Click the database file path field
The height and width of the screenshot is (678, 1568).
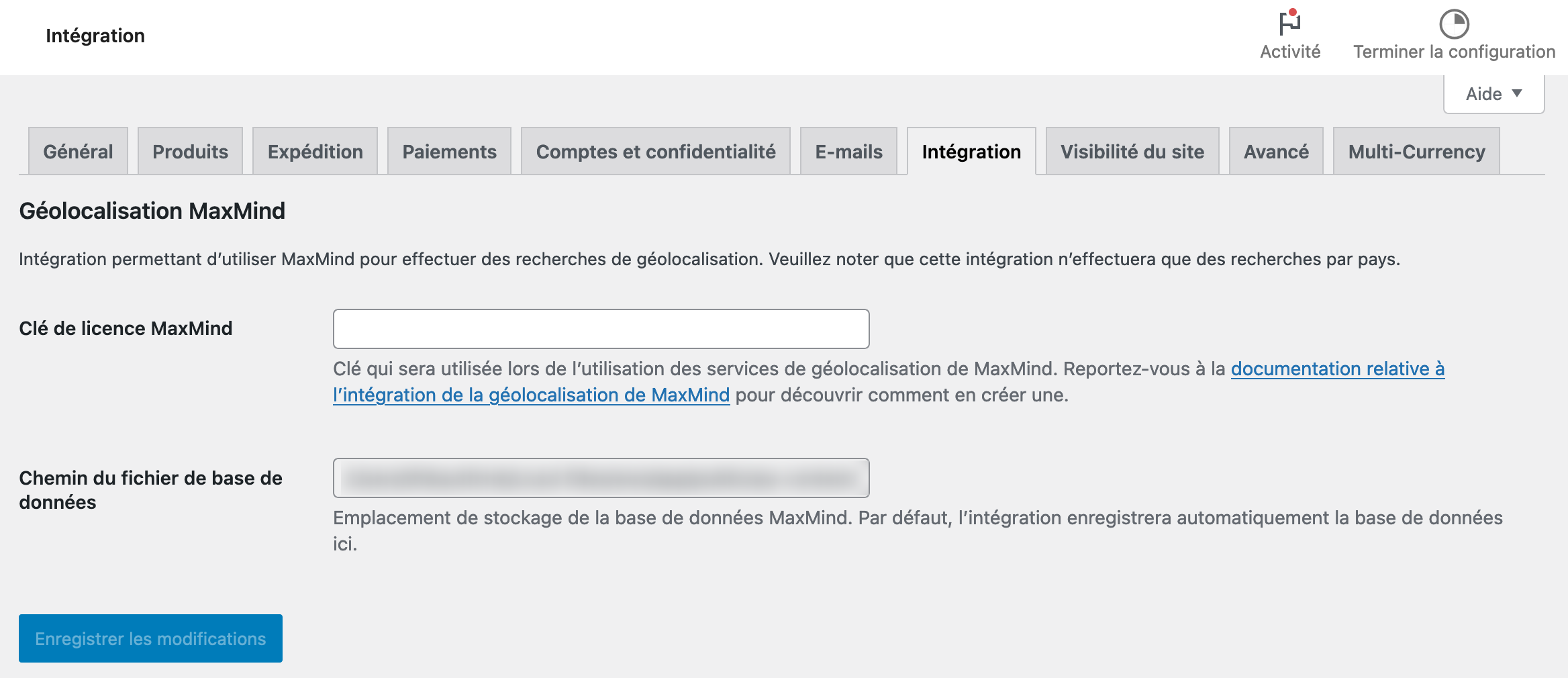pyautogui.click(x=601, y=478)
